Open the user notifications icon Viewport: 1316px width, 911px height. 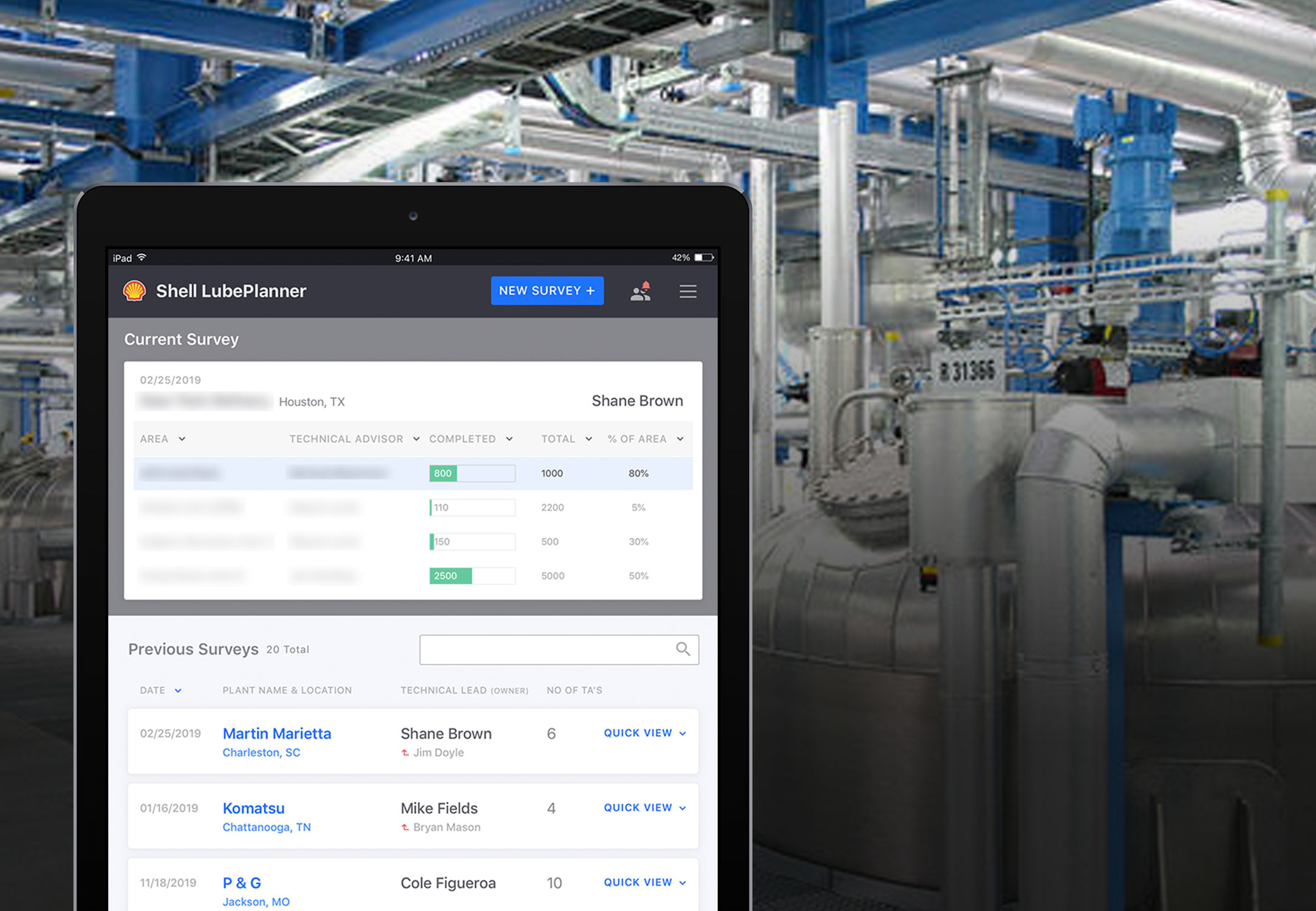(641, 292)
